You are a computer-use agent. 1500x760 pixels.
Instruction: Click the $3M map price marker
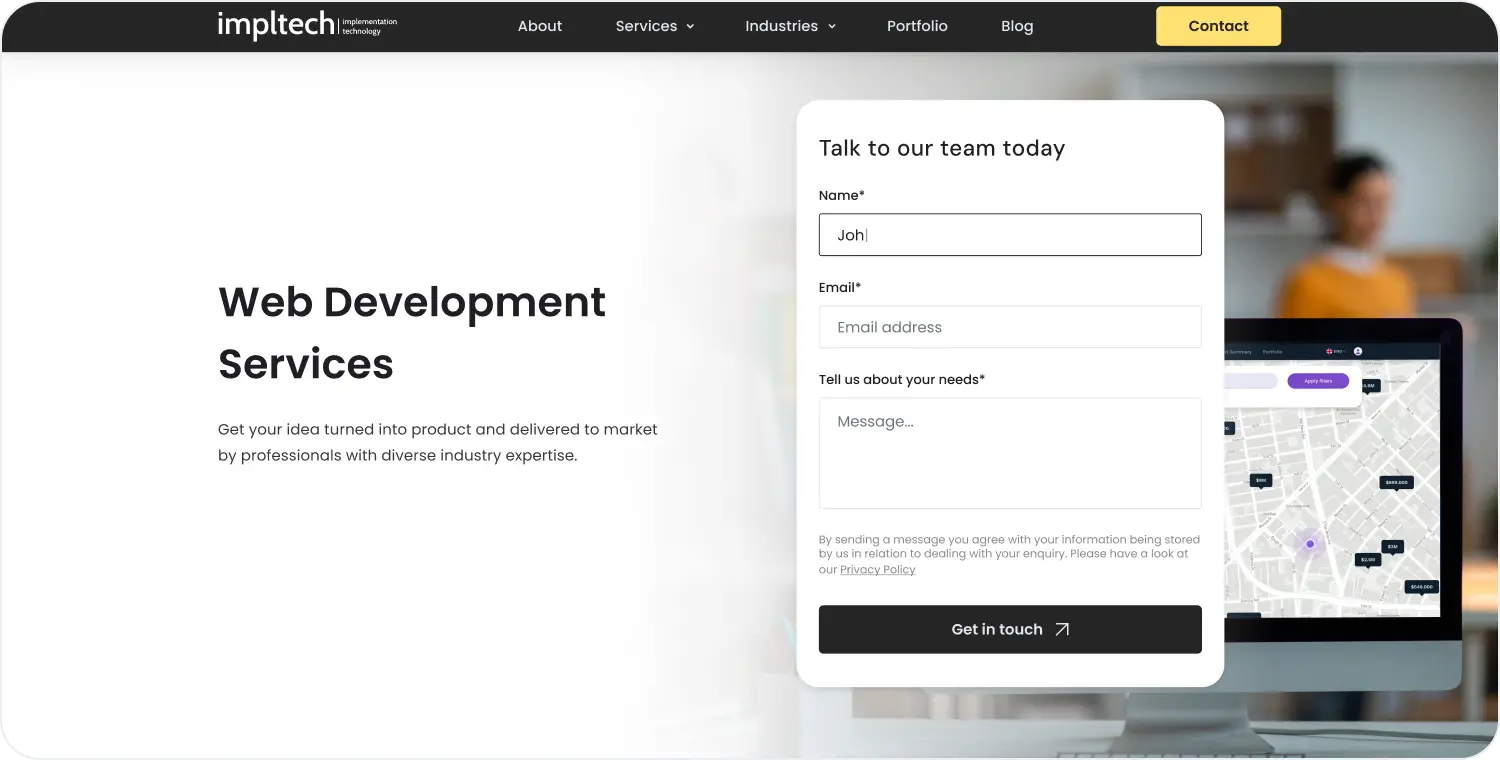coord(1392,546)
